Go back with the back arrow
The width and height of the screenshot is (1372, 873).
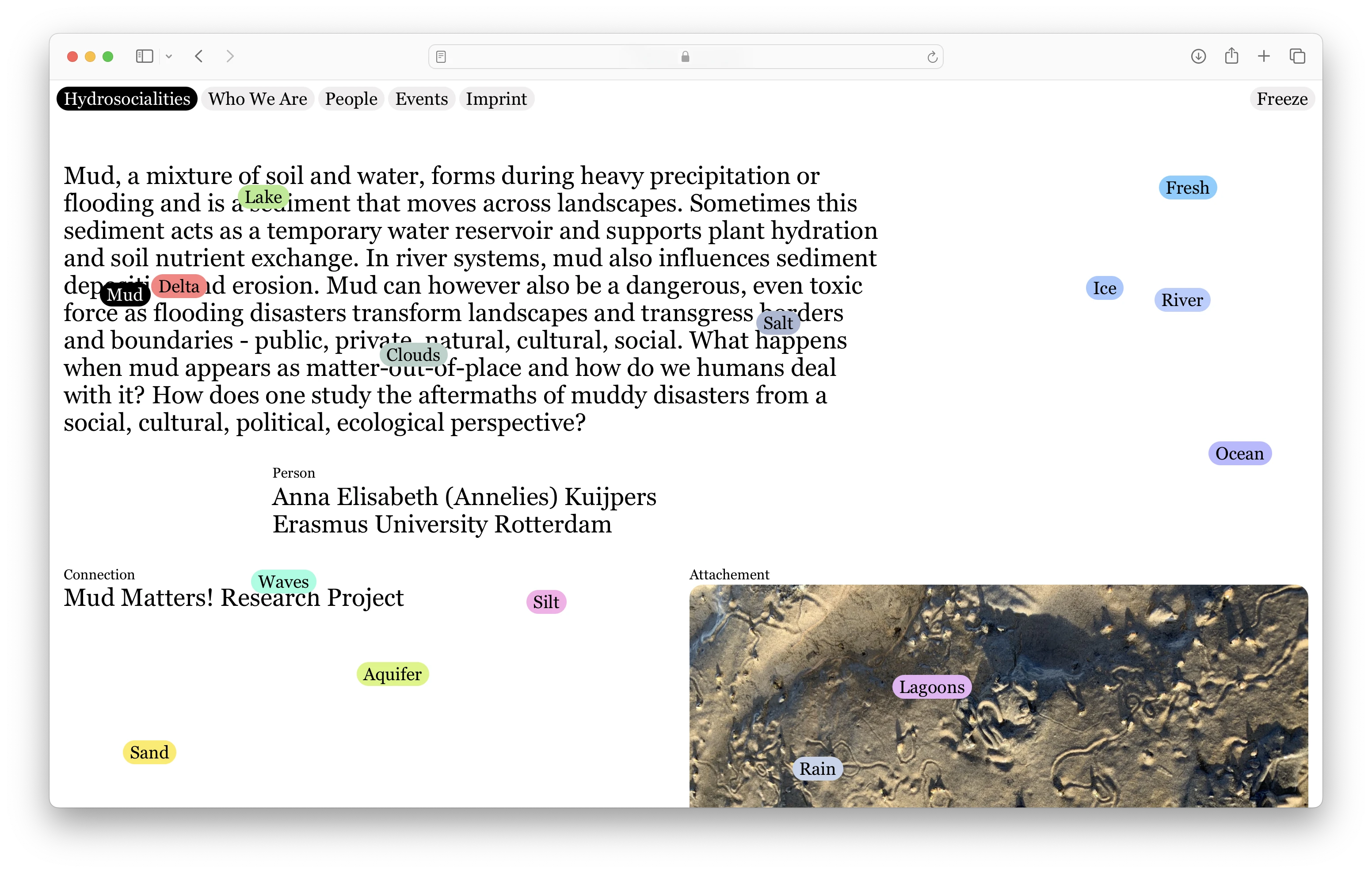pos(199,56)
